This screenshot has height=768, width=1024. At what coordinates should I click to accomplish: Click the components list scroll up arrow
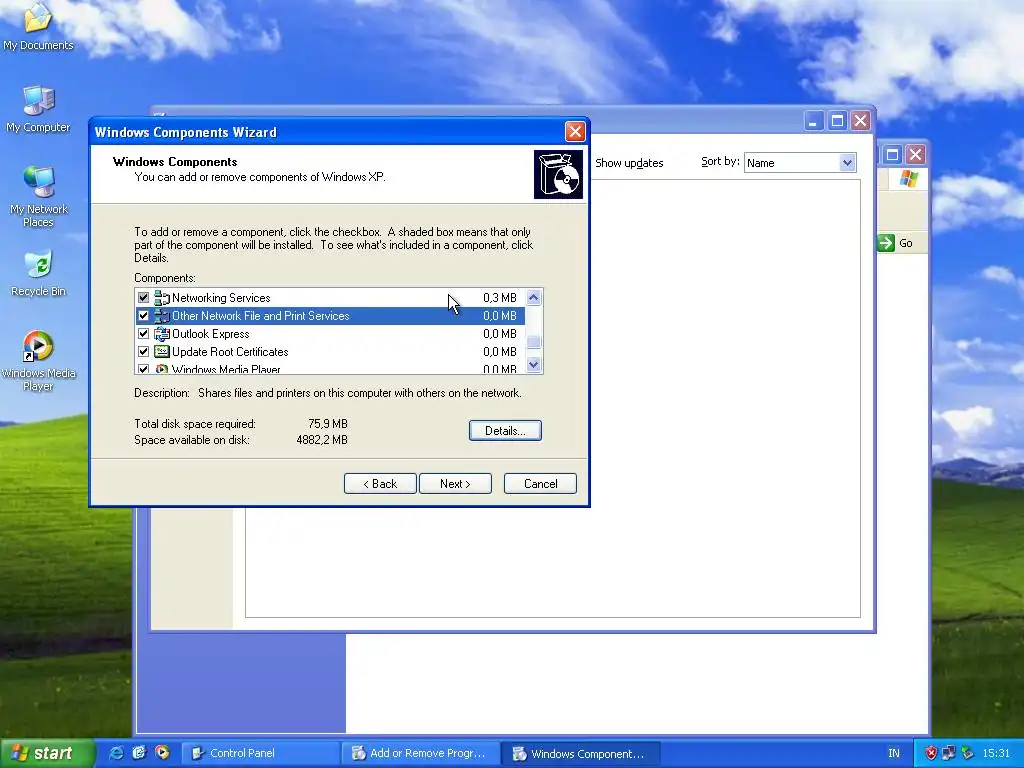(x=534, y=298)
